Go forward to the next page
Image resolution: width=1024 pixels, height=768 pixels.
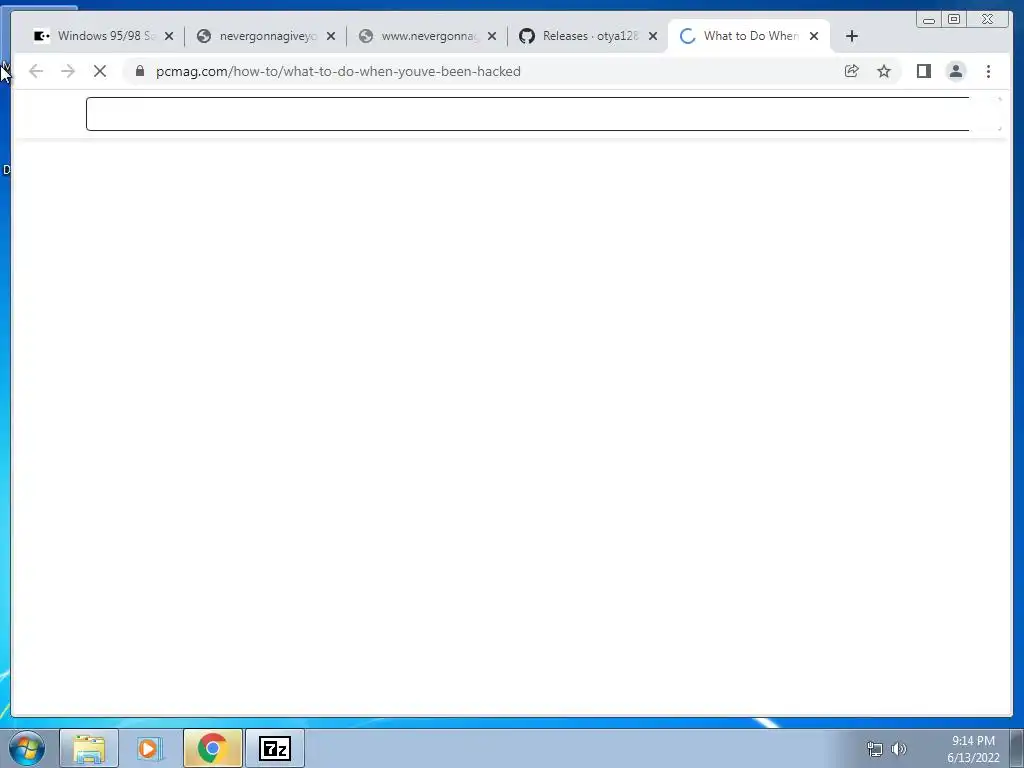pos(68,71)
